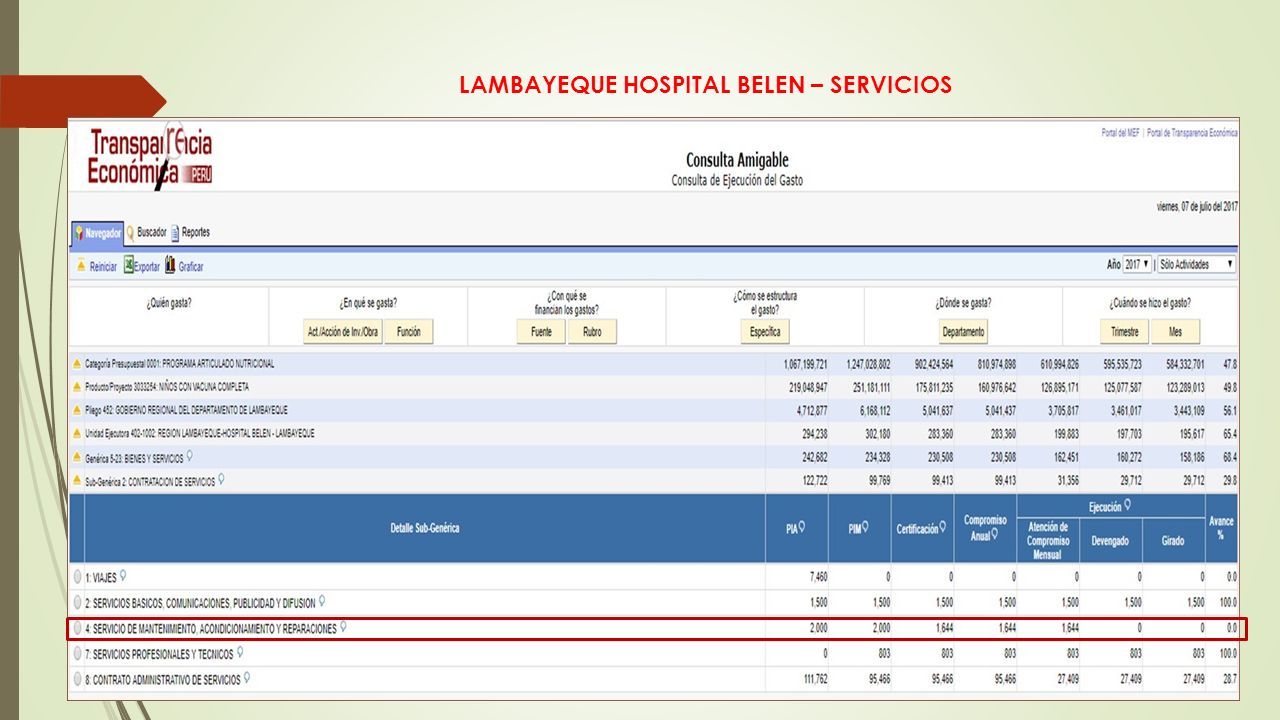Viewport: 1280px width, 720px height.
Task: Click the Específica button
Action: pyautogui.click(x=765, y=332)
